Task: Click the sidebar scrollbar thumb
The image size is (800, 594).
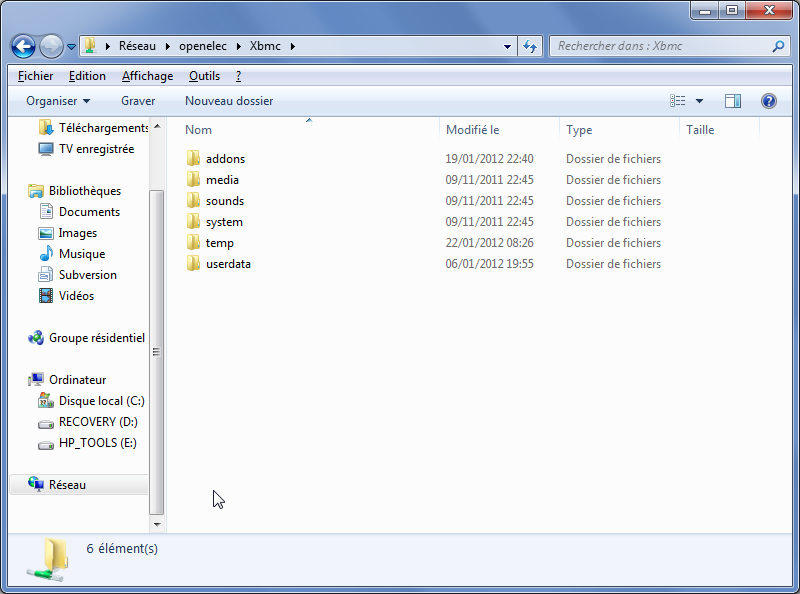Action: (157, 352)
